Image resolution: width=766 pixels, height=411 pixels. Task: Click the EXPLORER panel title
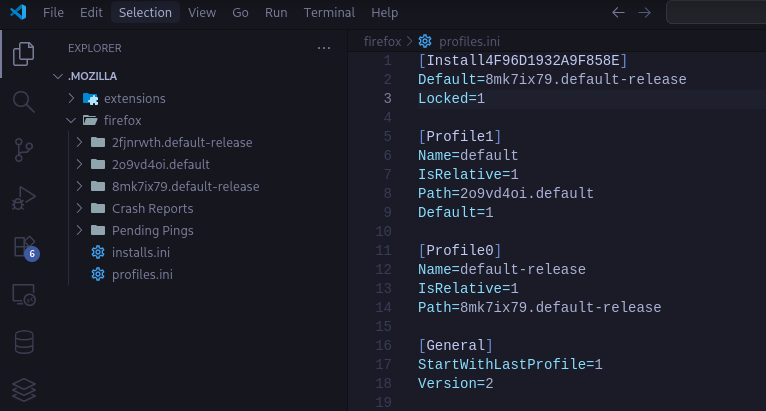pos(95,48)
